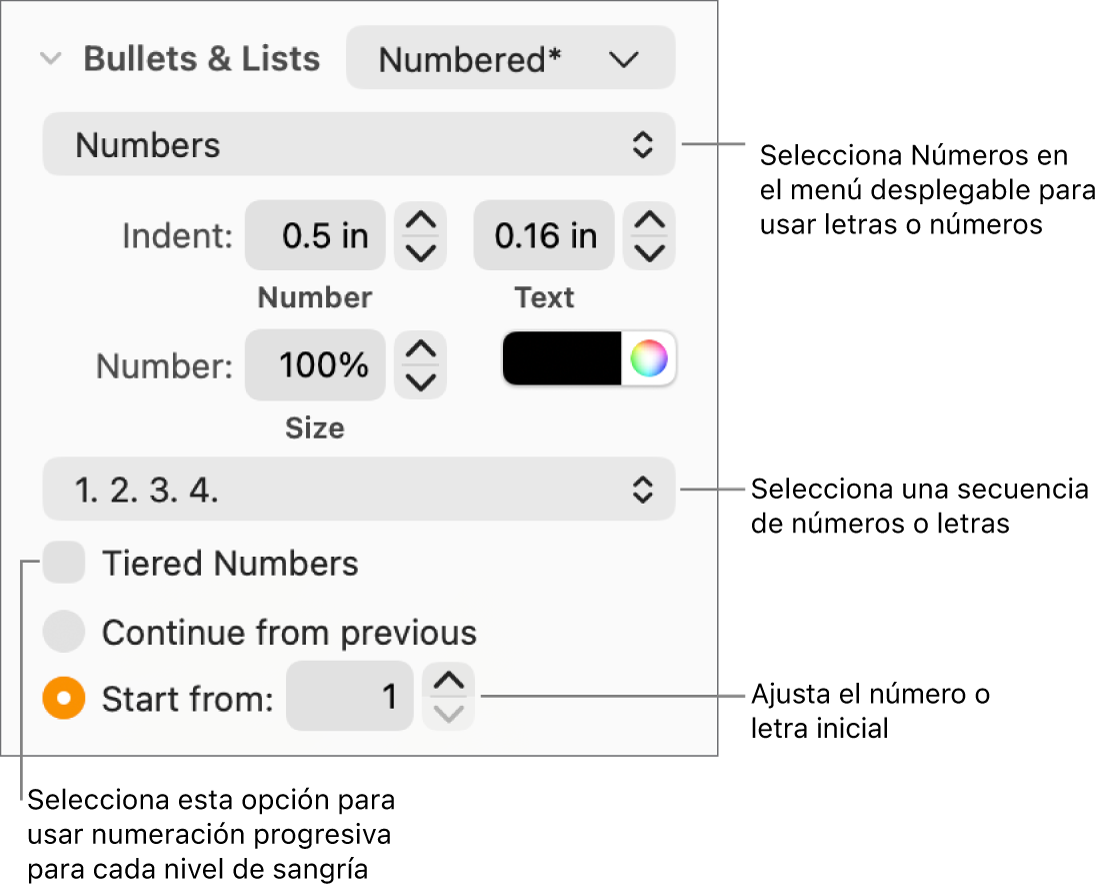1112x894 pixels.
Task: Select the Start from option
Action: [x=63, y=697]
